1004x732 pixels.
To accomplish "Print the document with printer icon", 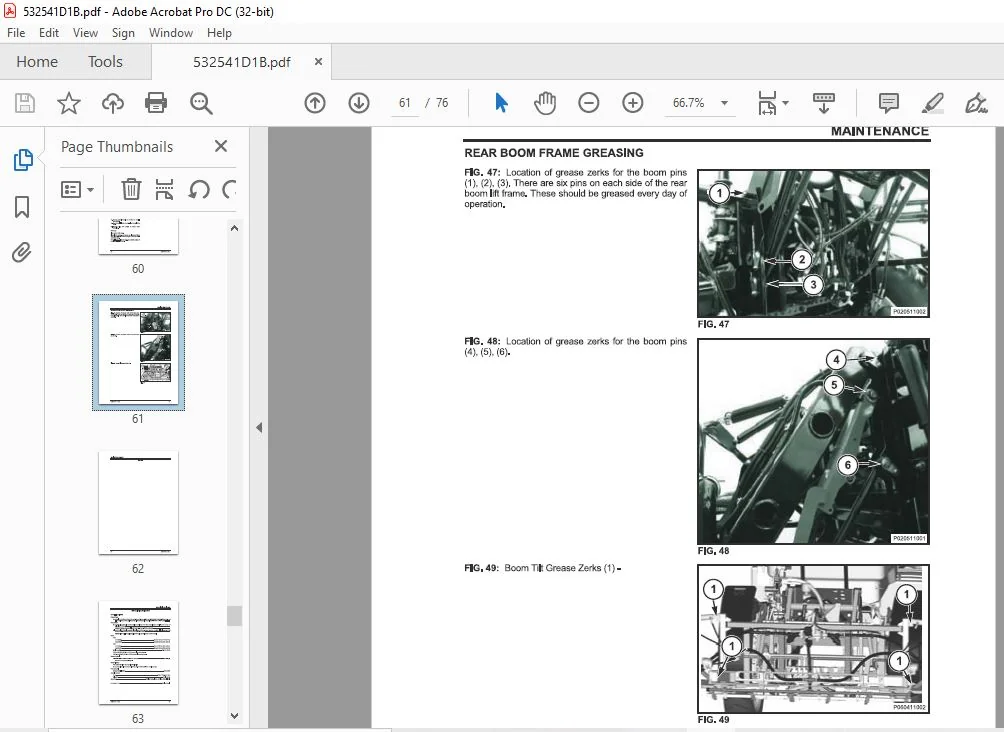I will click(x=156, y=103).
